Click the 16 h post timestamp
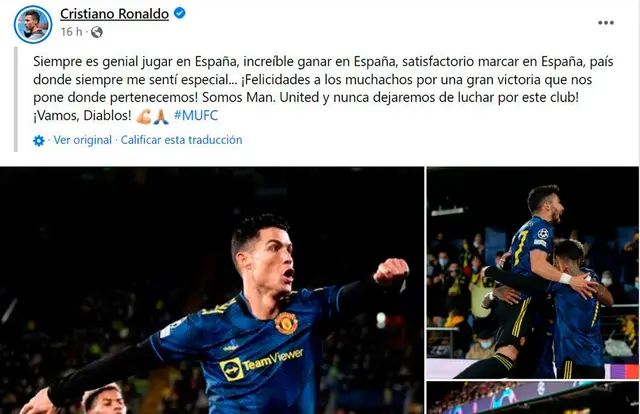Screen dimensions: 640x414 [x=71, y=31]
